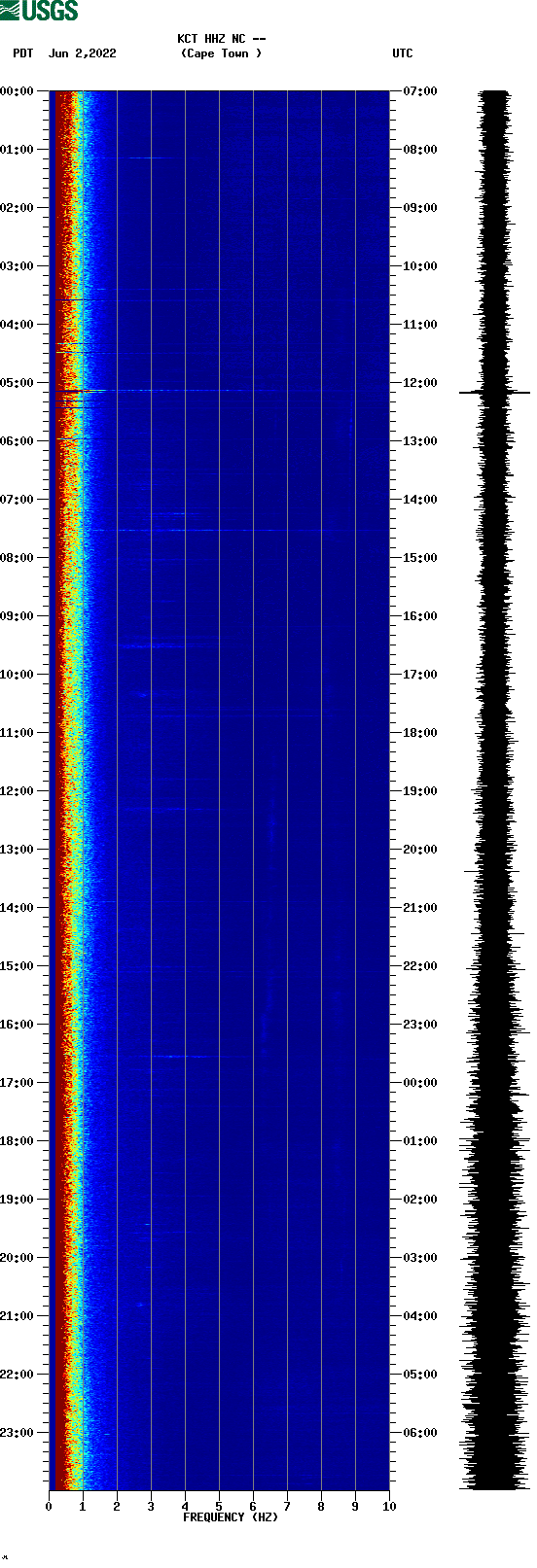Click the 11:00 PDT time label
Image resolution: width=537 pixels, height=1568 pixels.
17,733
